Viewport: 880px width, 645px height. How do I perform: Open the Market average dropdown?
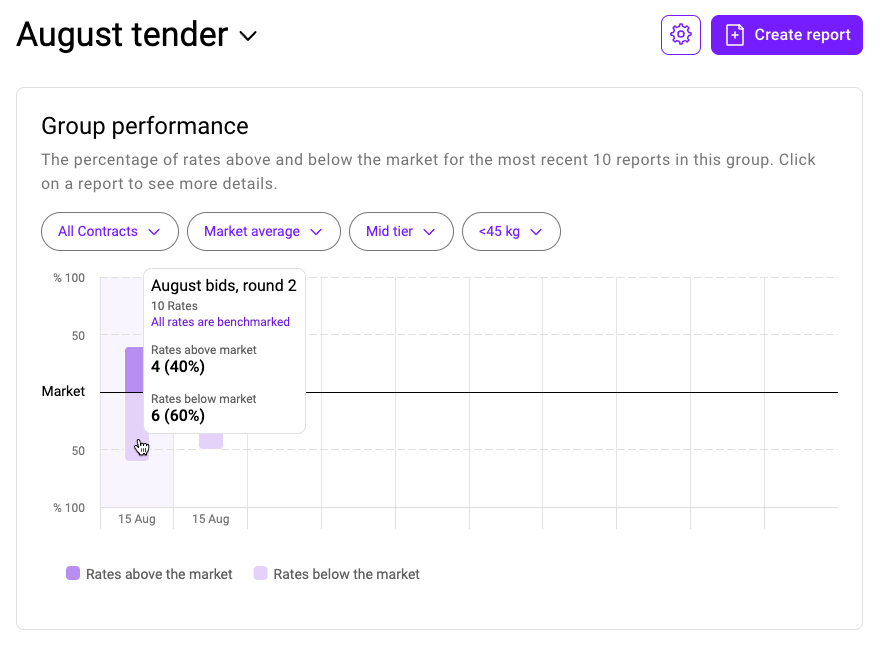[x=264, y=231]
